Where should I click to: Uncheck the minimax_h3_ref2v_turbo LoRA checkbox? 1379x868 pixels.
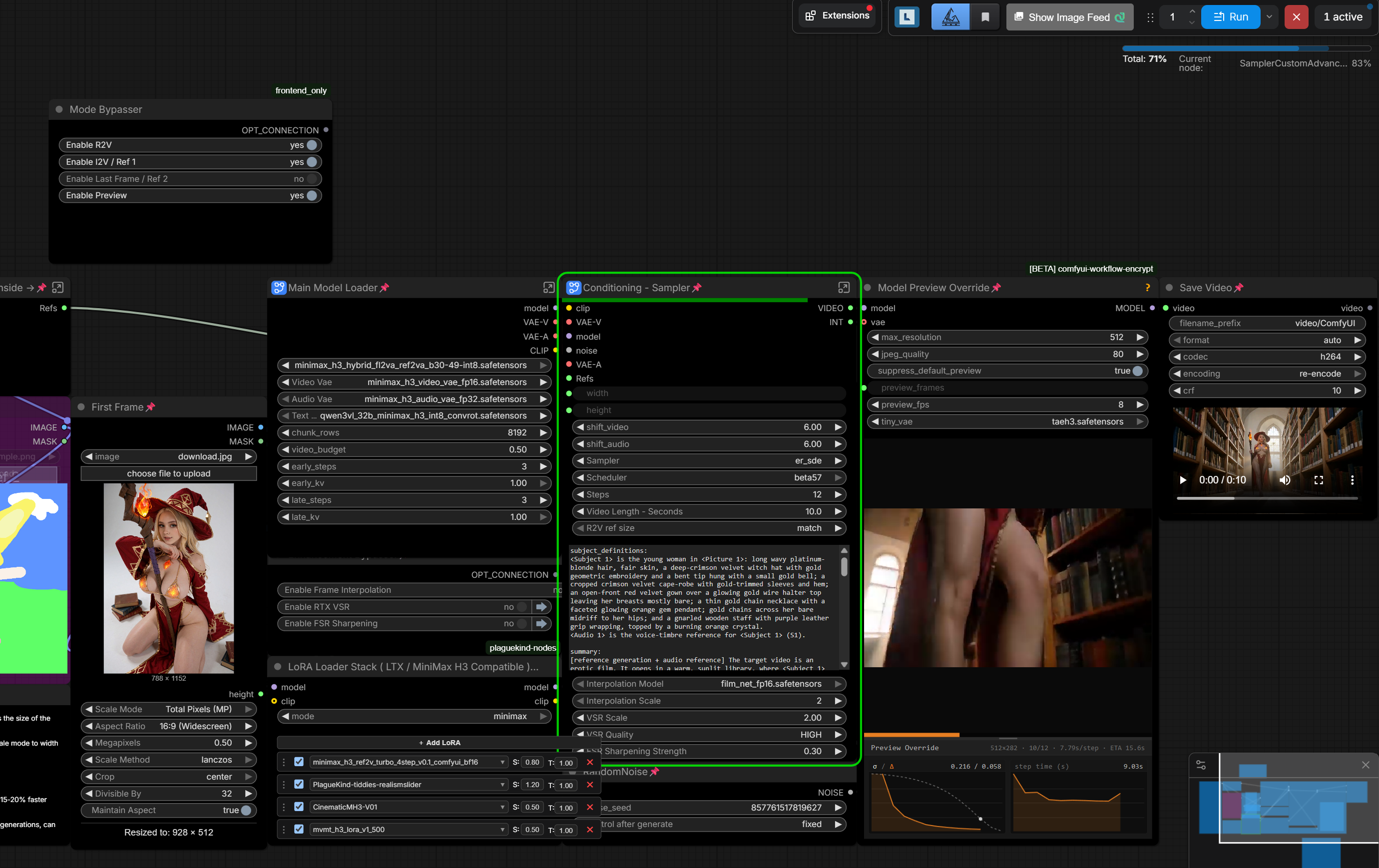click(x=299, y=762)
